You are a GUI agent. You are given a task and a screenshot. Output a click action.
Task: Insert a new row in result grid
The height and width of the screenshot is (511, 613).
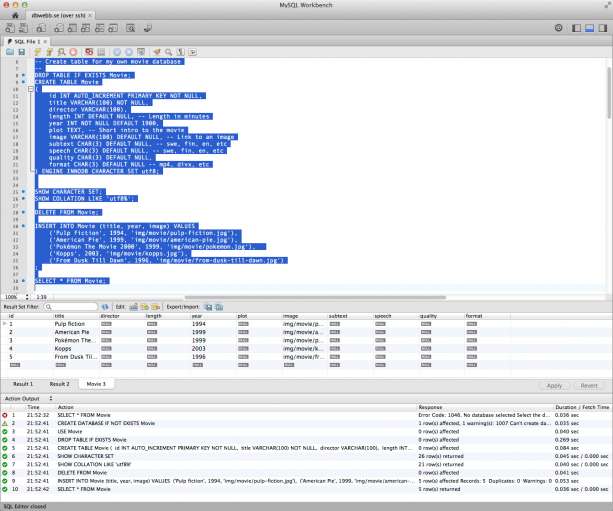pyautogui.click(x=145, y=307)
